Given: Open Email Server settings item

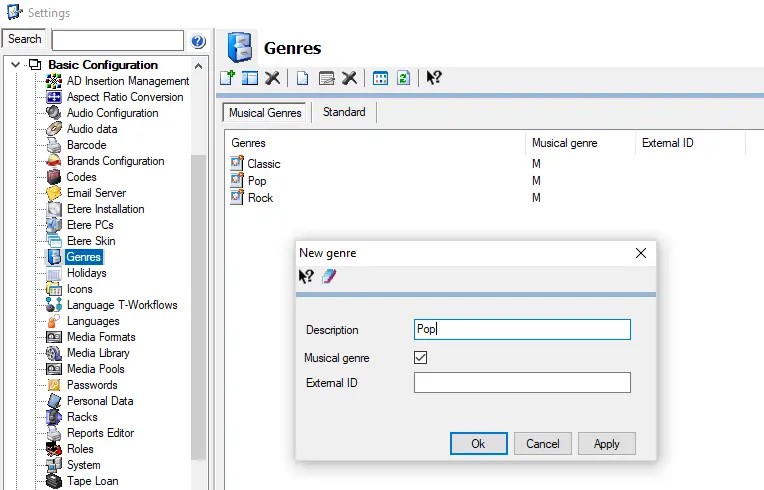Looking at the screenshot, I should click(96, 193).
